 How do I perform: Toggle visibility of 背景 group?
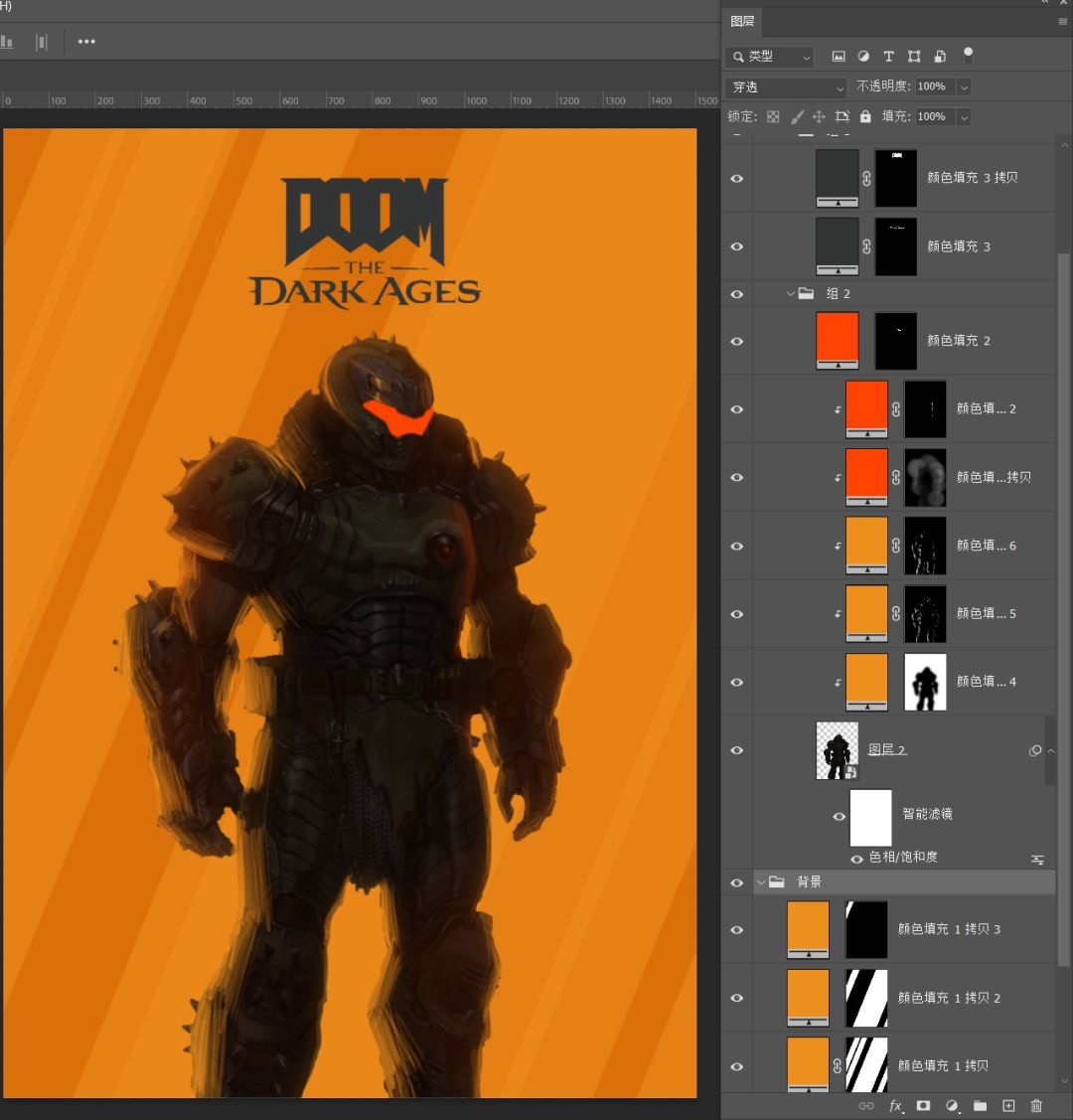(737, 882)
